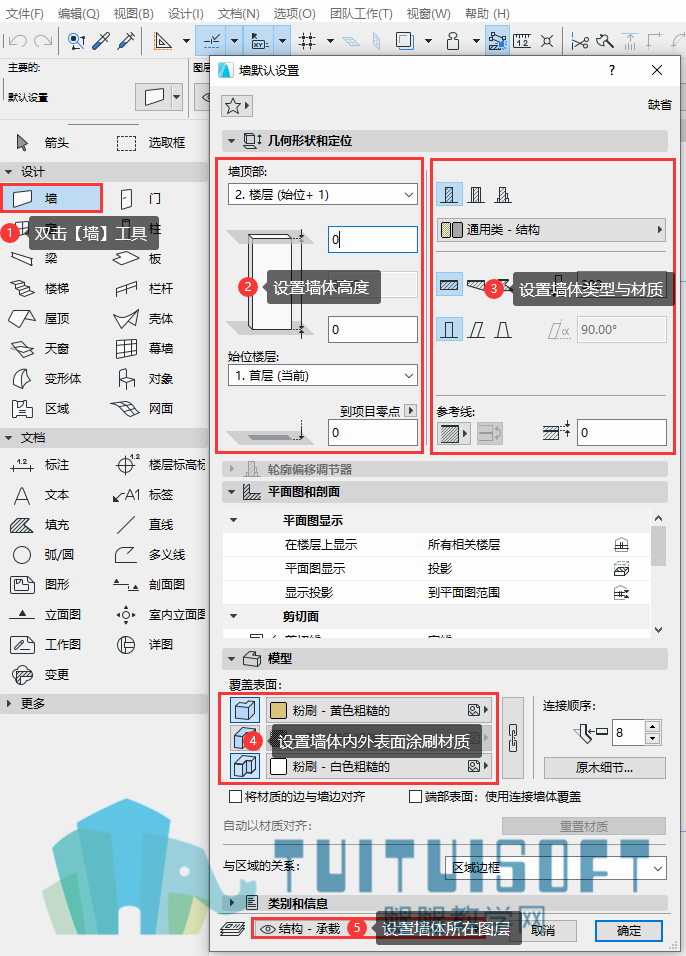Viewport: 686px width, 956px height.
Task: Select the Fill (填充) tool
Action: tap(40, 525)
